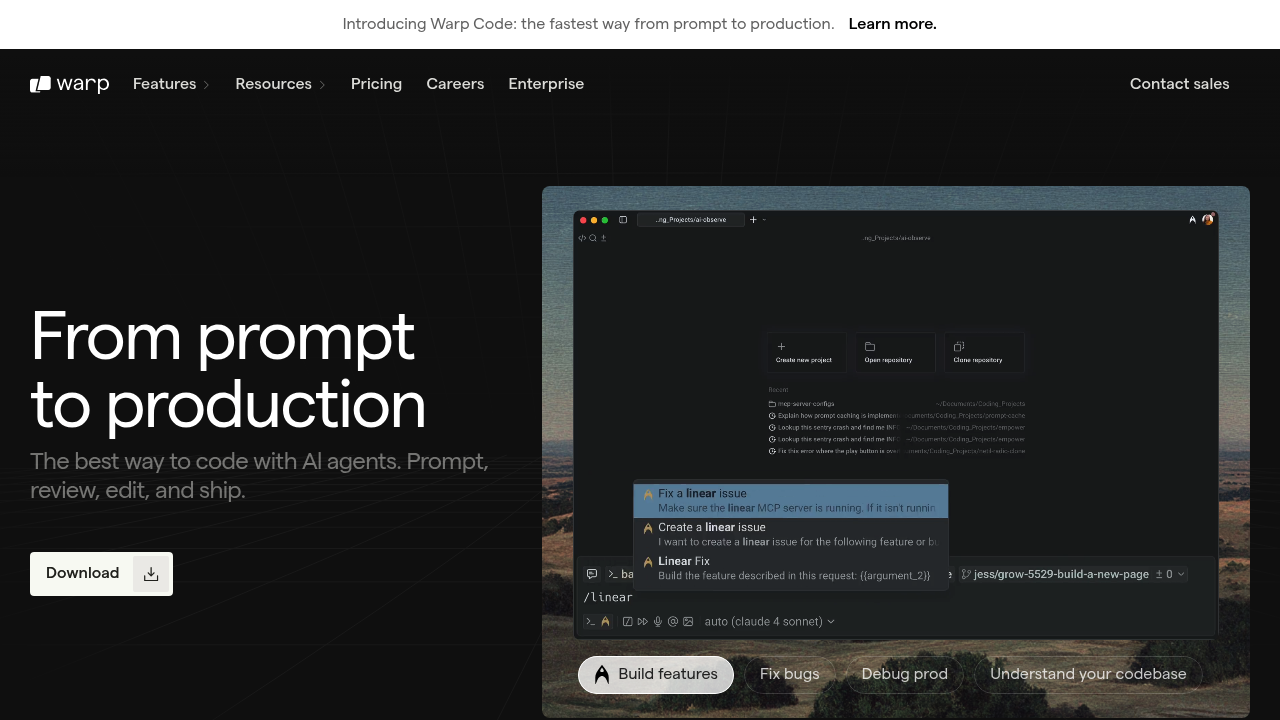The width and height of the screenshot is (1280, 720).
Task: Click the fast-forward icon in the prompt toolbar
Action: pos(642,622)
